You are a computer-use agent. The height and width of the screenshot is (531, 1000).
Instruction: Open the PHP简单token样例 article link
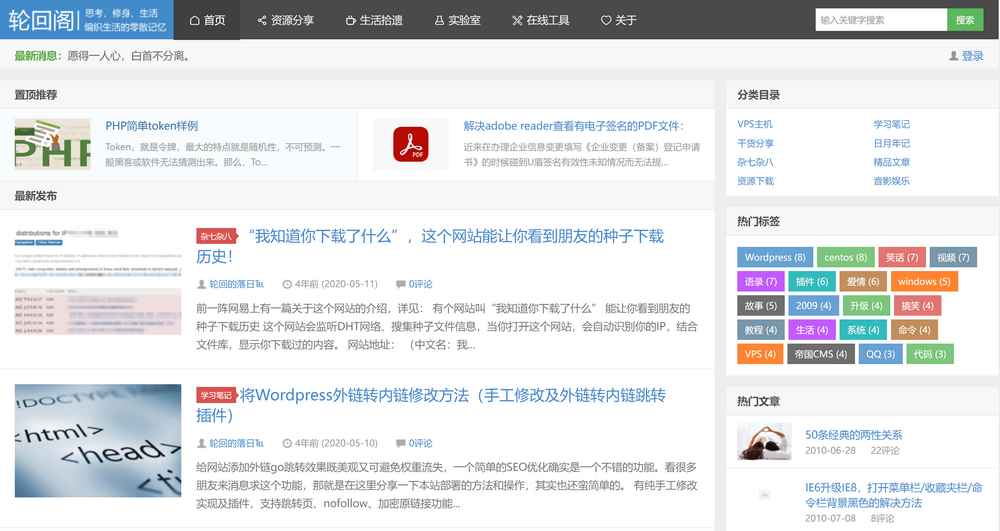[152, 126]
